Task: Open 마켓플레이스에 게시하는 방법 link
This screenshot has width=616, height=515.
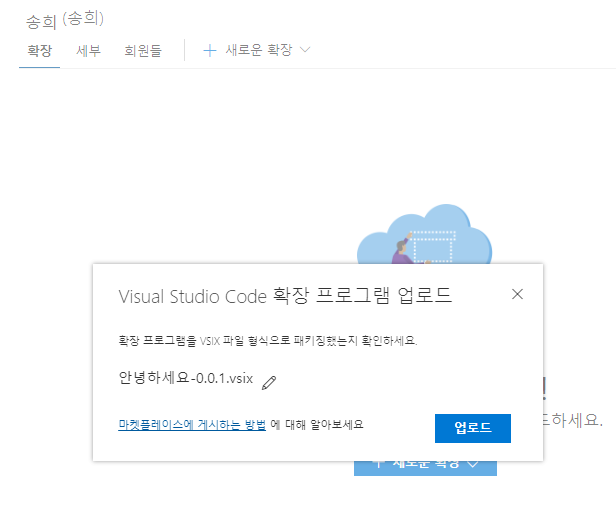Action: [192, 424]
